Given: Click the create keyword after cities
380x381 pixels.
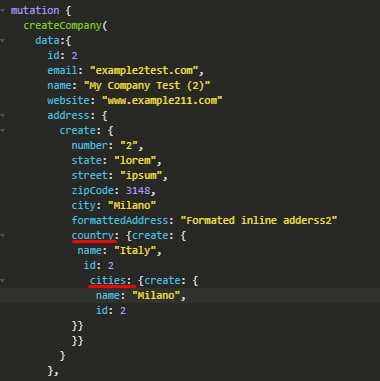Looking at the screenshot, I should tap(162, 280).
